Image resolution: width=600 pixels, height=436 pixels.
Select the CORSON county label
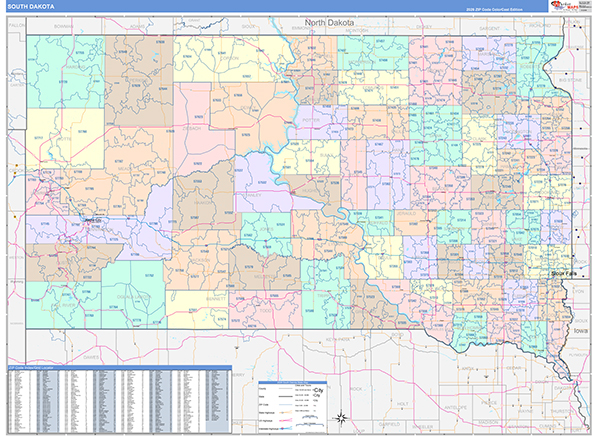229,58
